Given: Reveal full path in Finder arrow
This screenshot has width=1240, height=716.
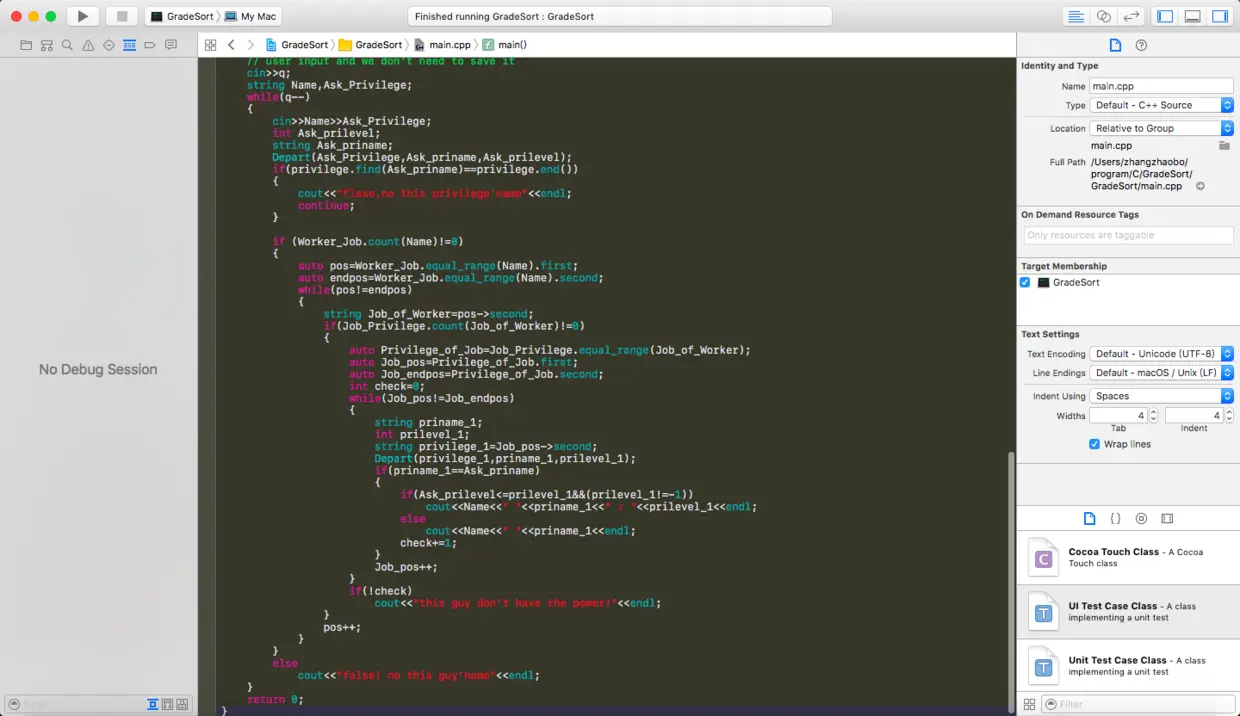Looking at the screenshot, I should coord(1200,186).
